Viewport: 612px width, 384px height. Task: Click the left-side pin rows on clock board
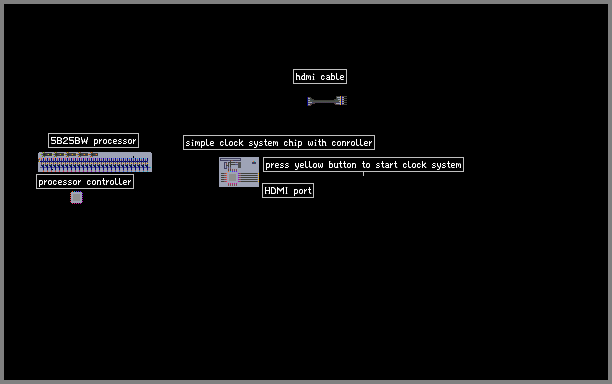tap(224, 178)
